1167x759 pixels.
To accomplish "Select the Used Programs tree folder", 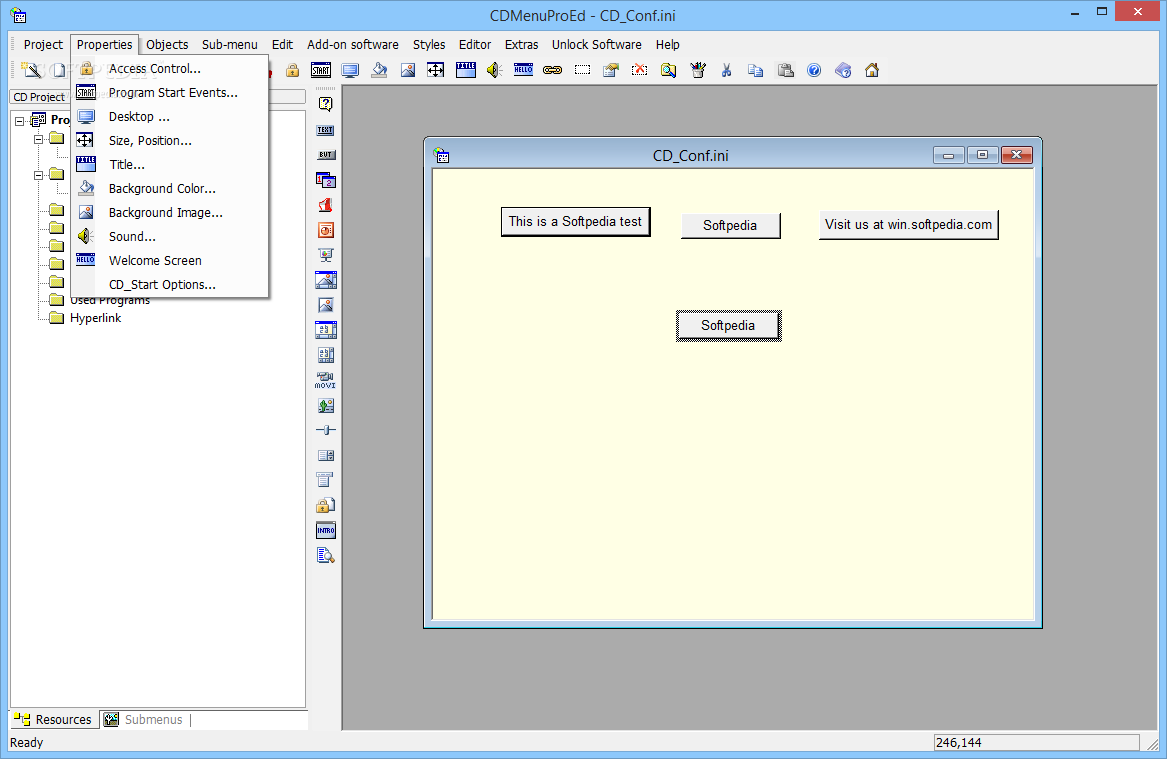I will [x=109, y=301].
